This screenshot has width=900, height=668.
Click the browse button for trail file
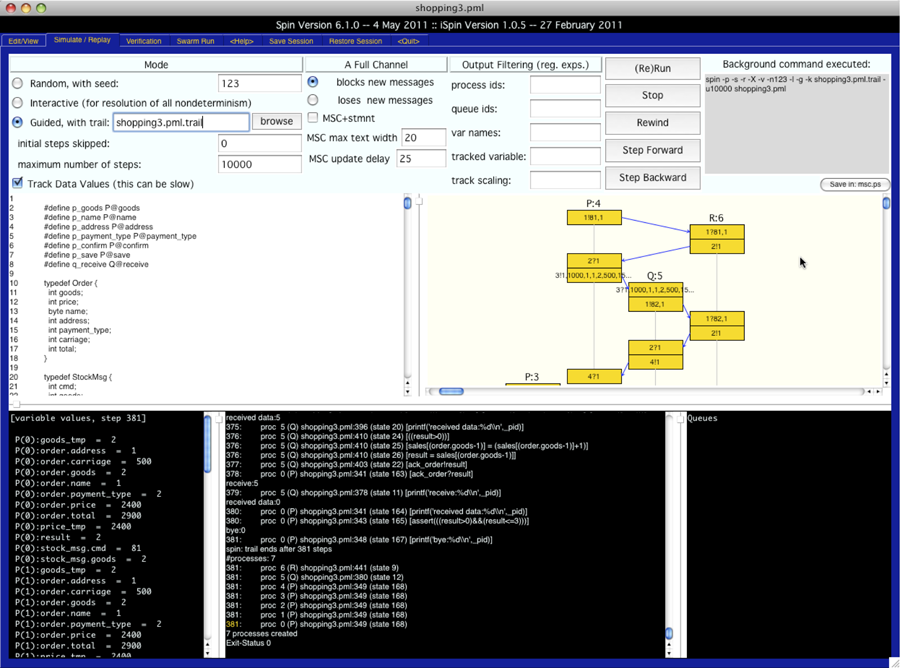coord(277,121)
